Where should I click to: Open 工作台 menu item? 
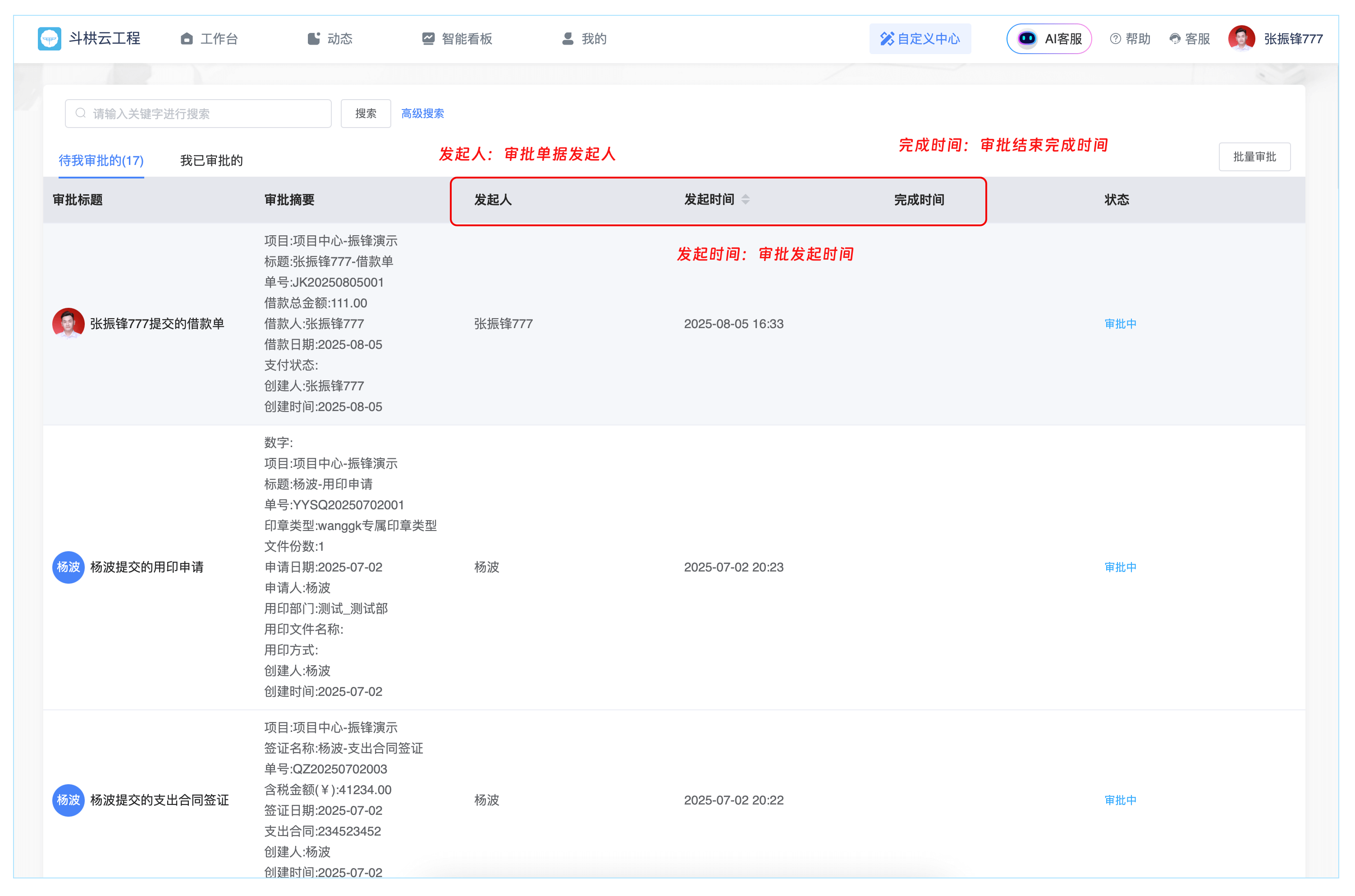pyautogui.click(x=209, y=38)
